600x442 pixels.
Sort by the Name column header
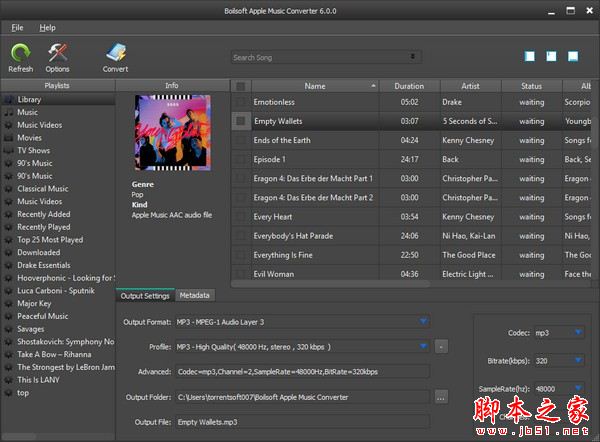(315, 86)
